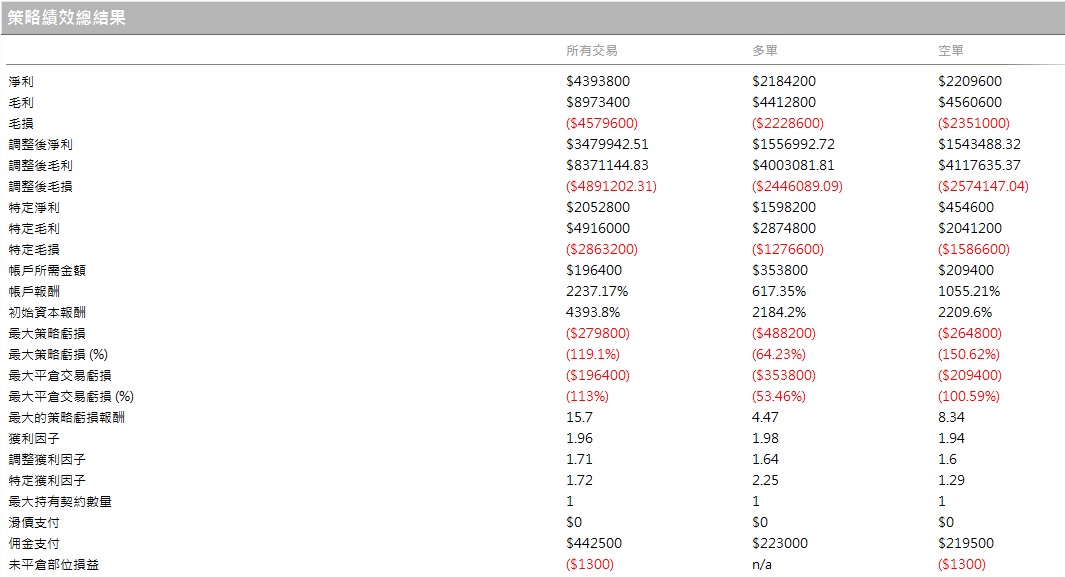The width and height of the screenshot is (1065, 577).
Task: Click the 帳戶報酬 value 2237.17%
Action: 597,292
